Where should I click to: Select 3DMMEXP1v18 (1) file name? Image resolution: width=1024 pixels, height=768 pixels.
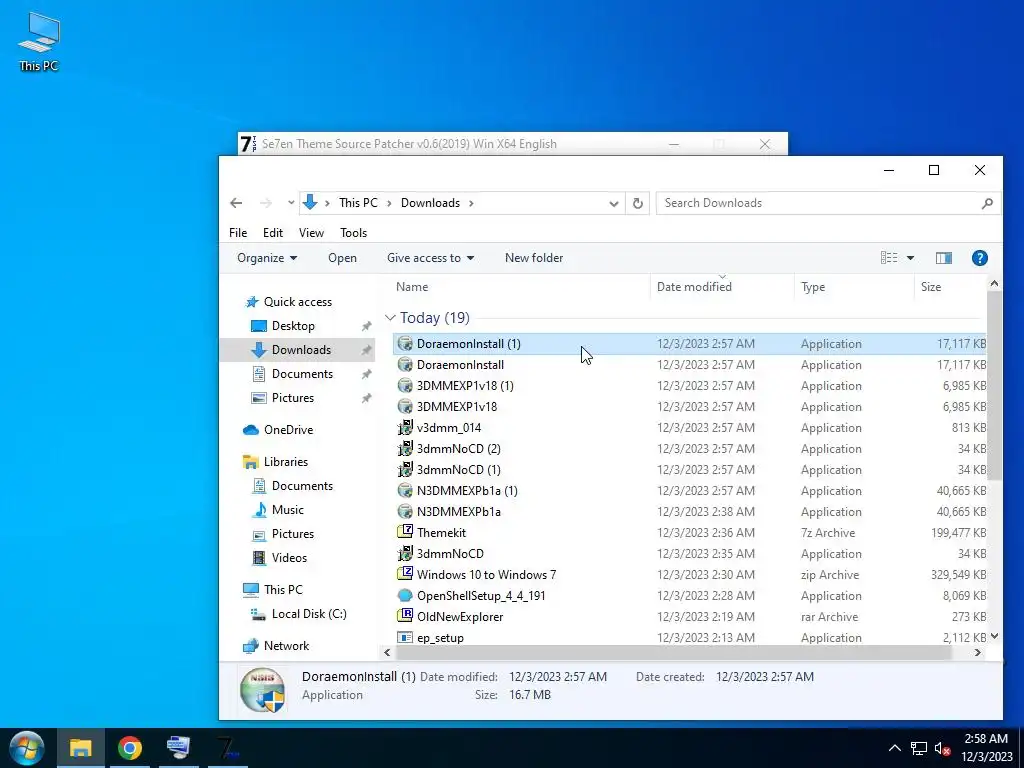[x=465, y=386]
